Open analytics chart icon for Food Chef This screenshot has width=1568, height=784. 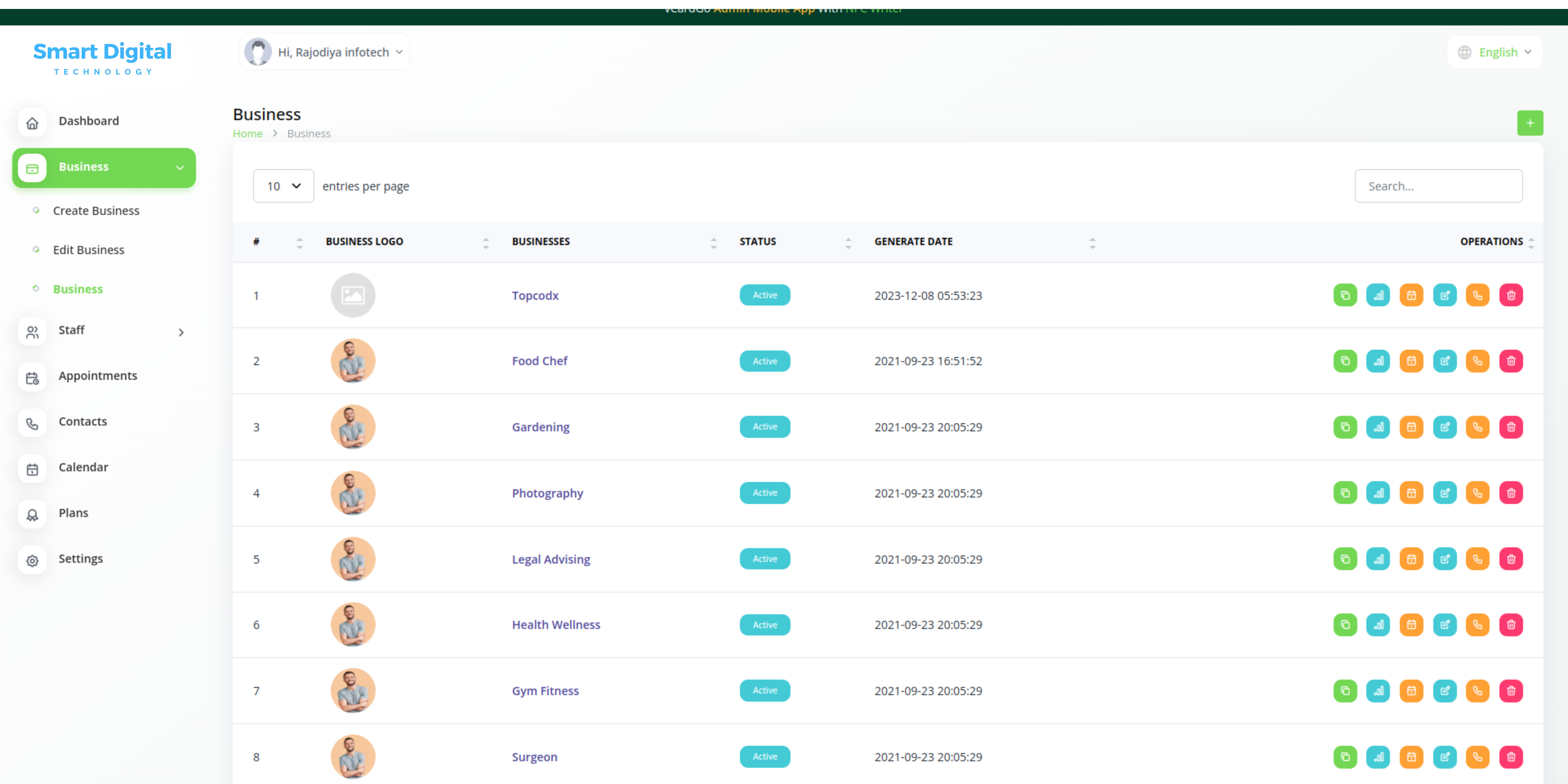pos(1378,361)
